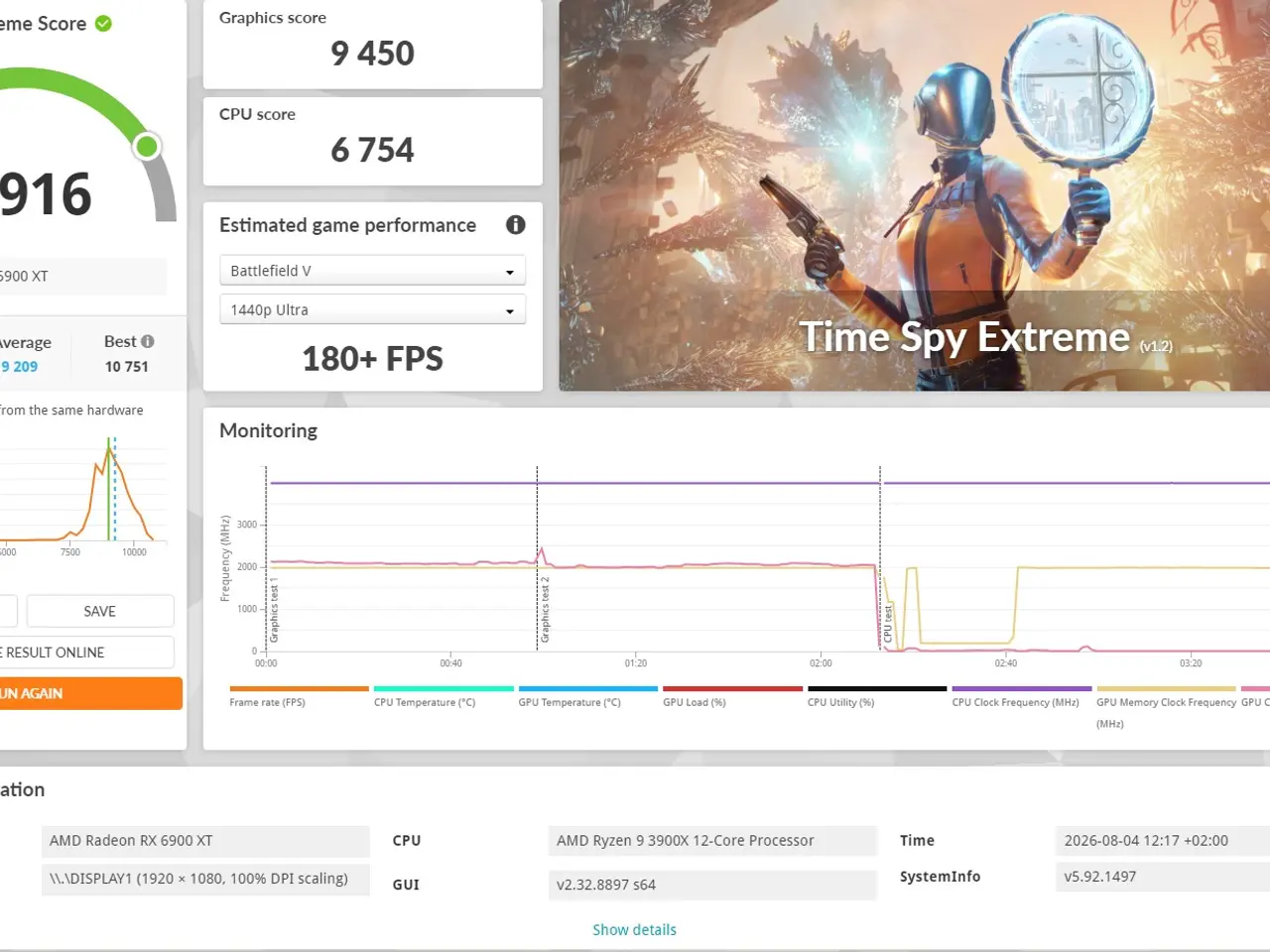Viewport: 1270px width, 952px height.
Task: Select the GUI version v2.32.8897 s64
Action: click(x=712, y=885)
